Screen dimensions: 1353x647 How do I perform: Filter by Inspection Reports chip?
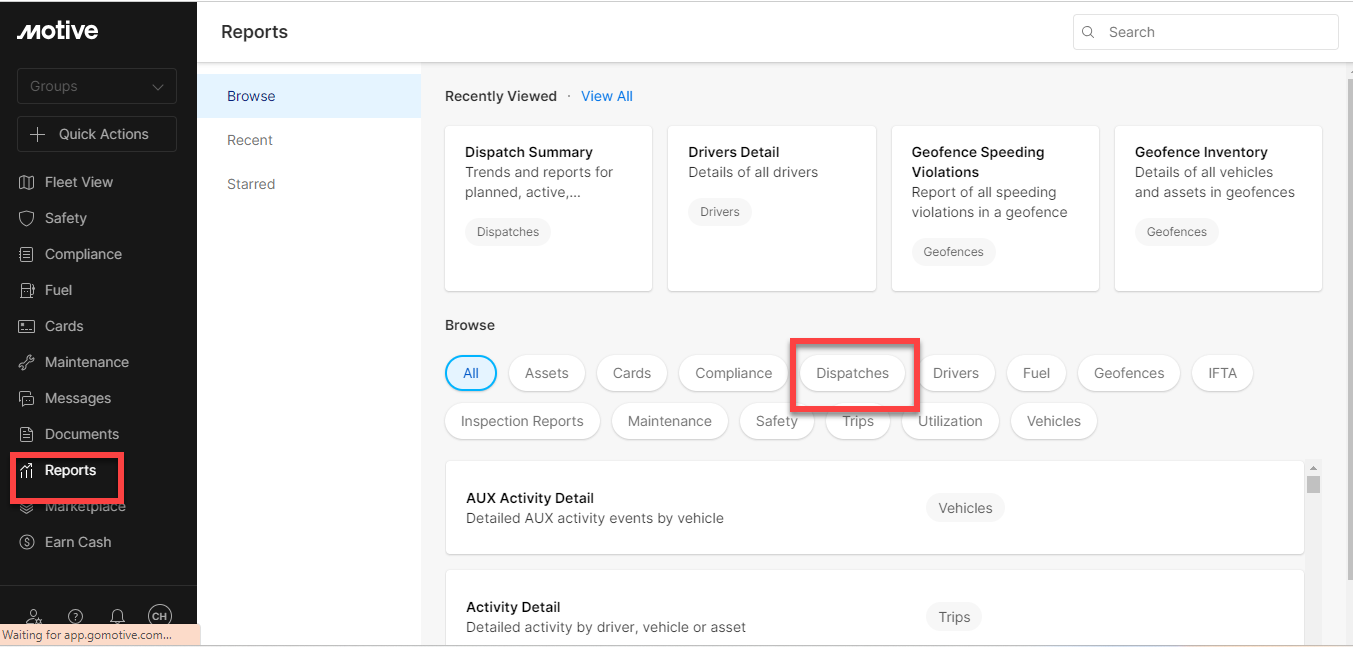tap(522, 421)
